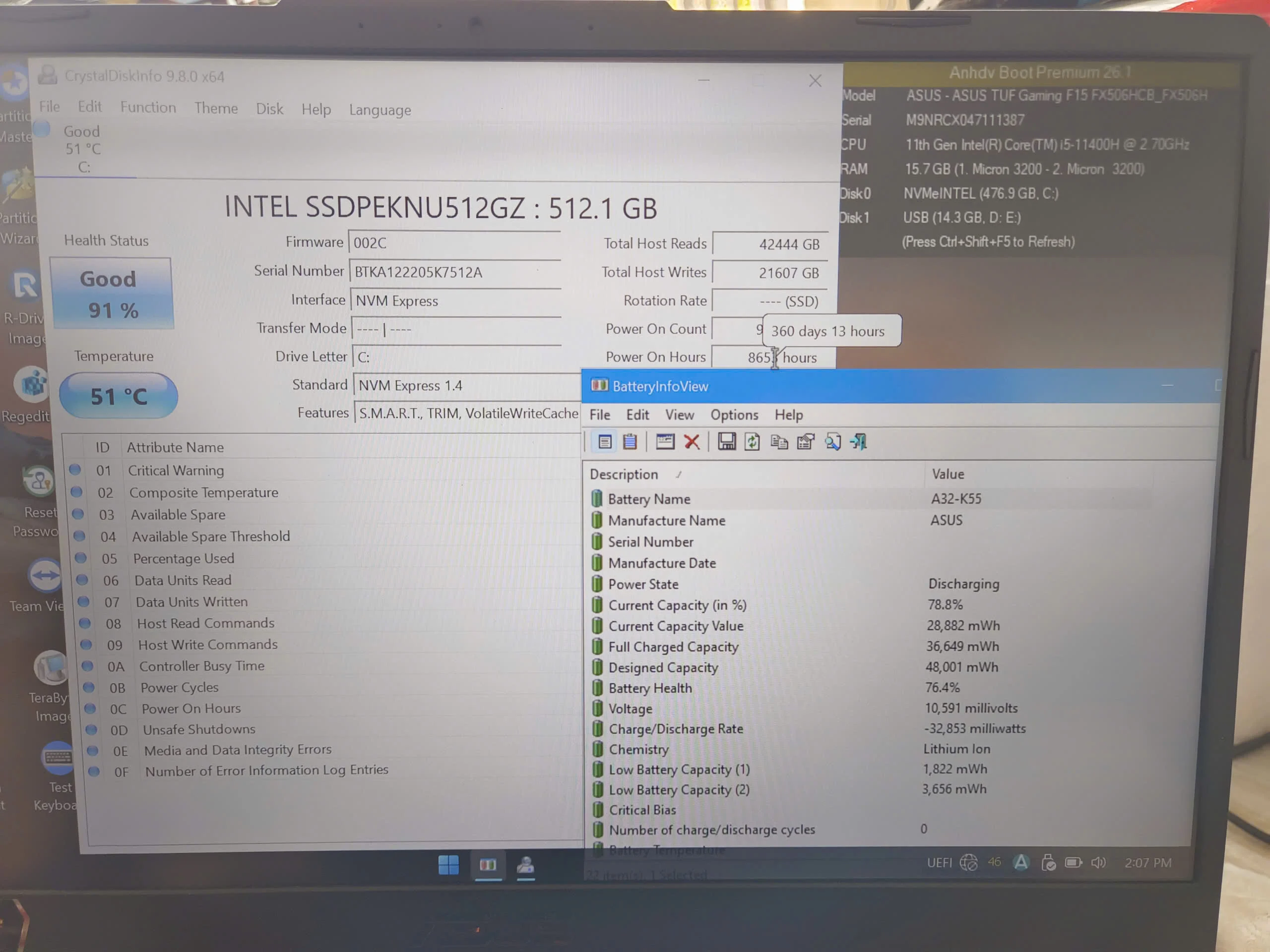This screenshot has width=1270, height=952.
Task: Open the Function menu in CrystalDiskInfo
Action: click(148, 107)
